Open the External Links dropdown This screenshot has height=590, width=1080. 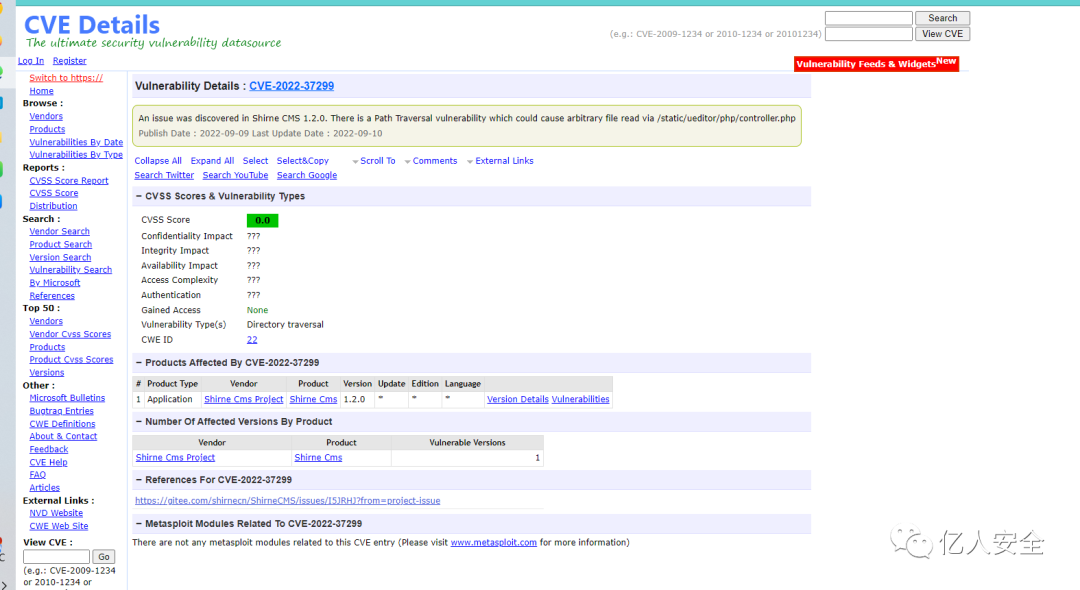point(500,161)
